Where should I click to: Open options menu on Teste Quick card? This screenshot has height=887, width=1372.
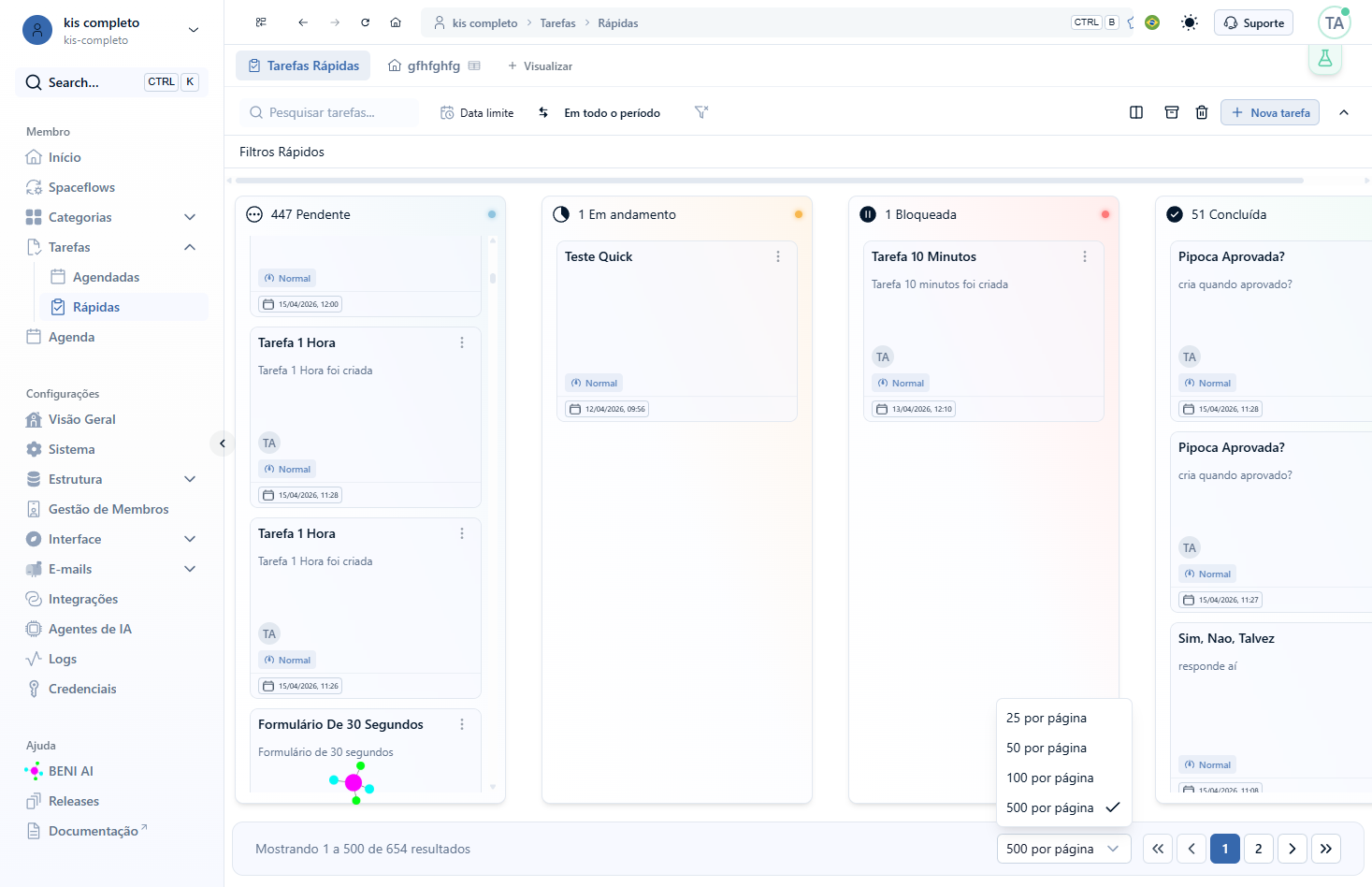[778, 256]
